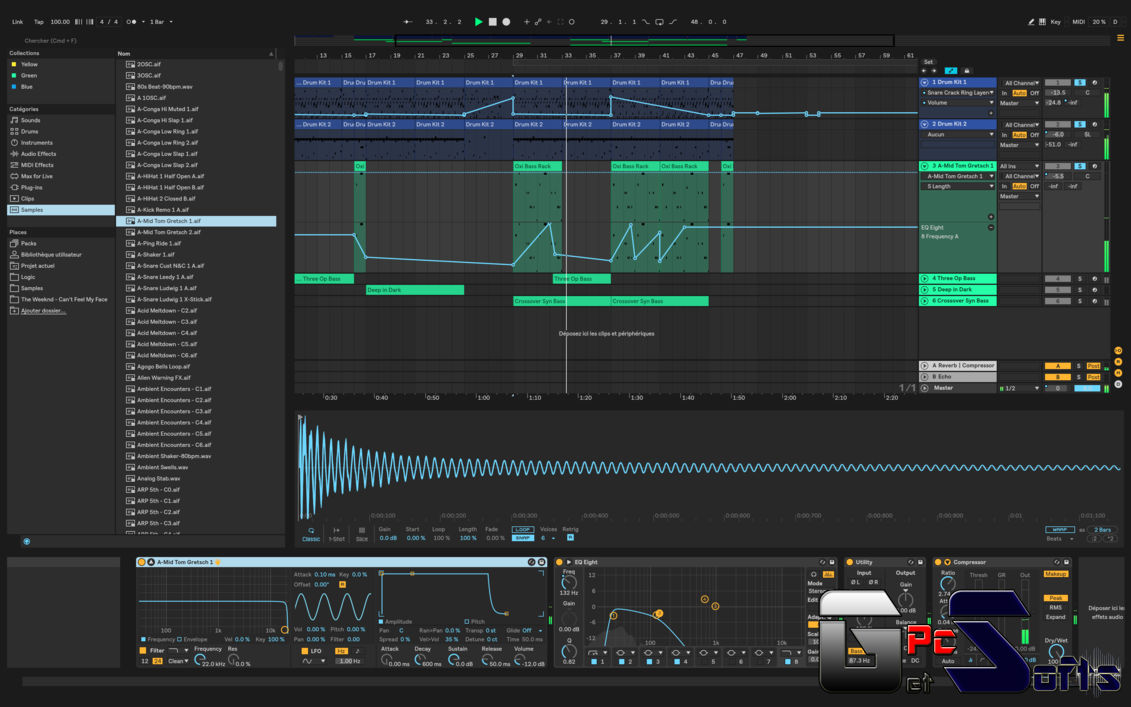This screenshot has height=707, width=1131.
Task: Open the S Length parameter dropdown
Action: (958, 186)
